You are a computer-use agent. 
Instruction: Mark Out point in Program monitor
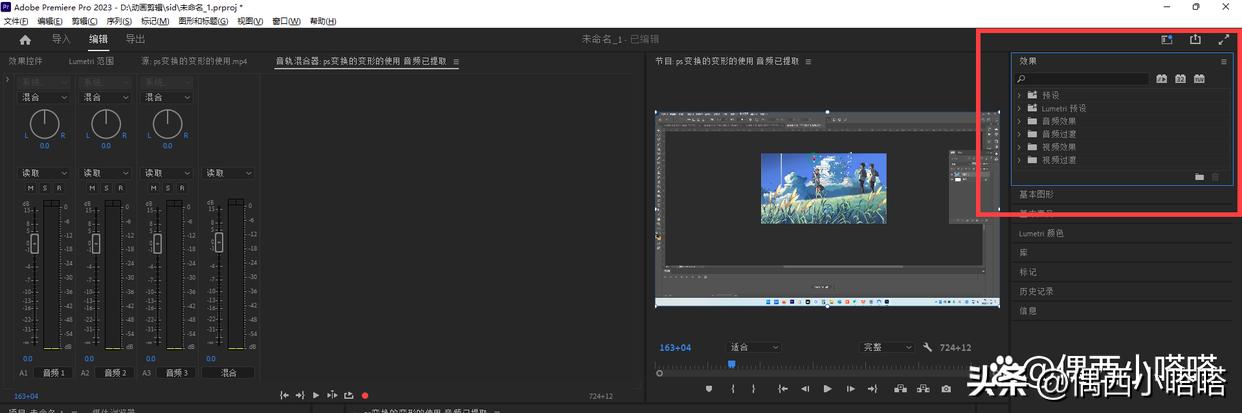[x=754, y=389]
